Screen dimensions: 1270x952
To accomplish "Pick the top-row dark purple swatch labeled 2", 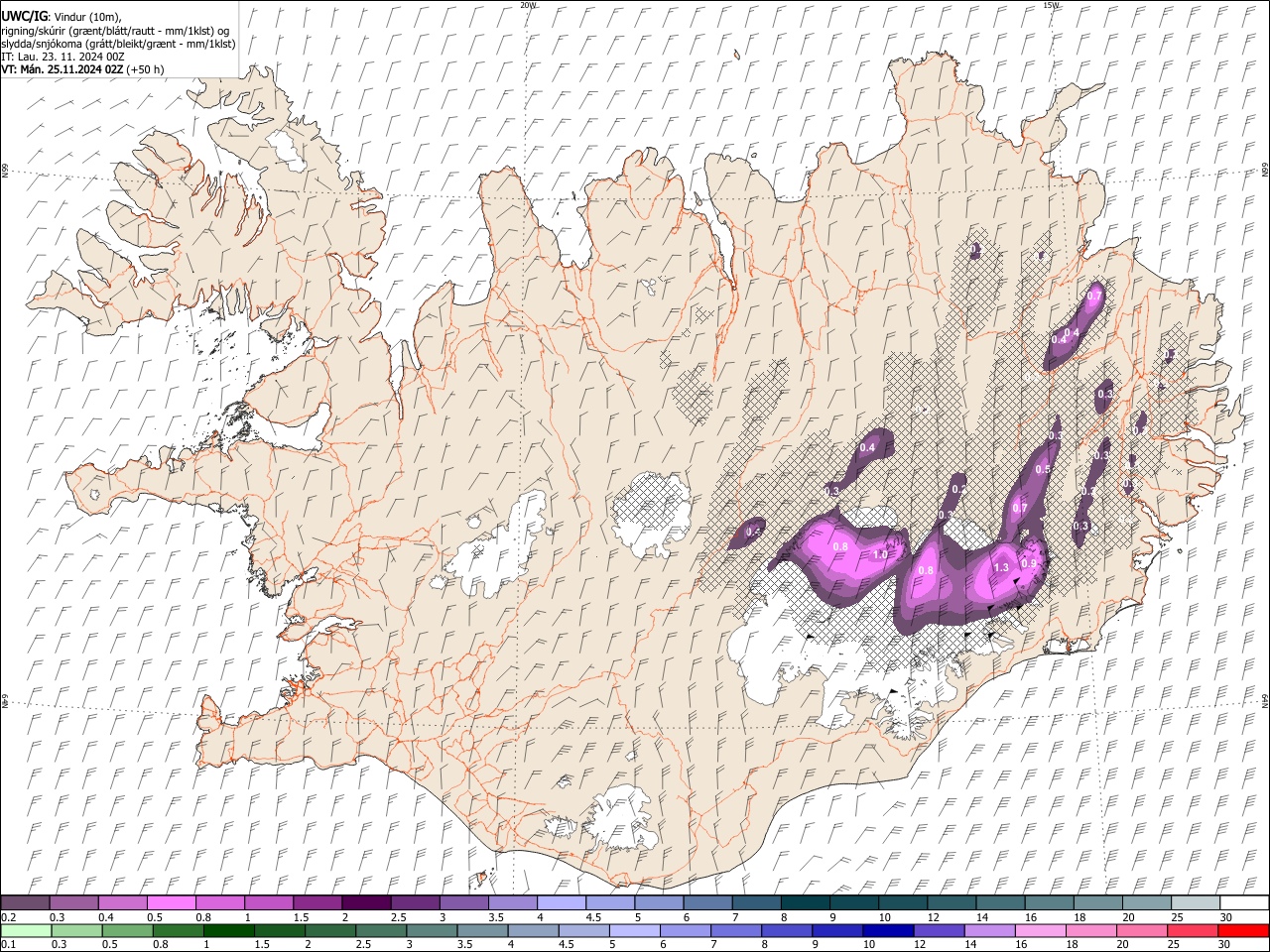I will tap(365, 903).
